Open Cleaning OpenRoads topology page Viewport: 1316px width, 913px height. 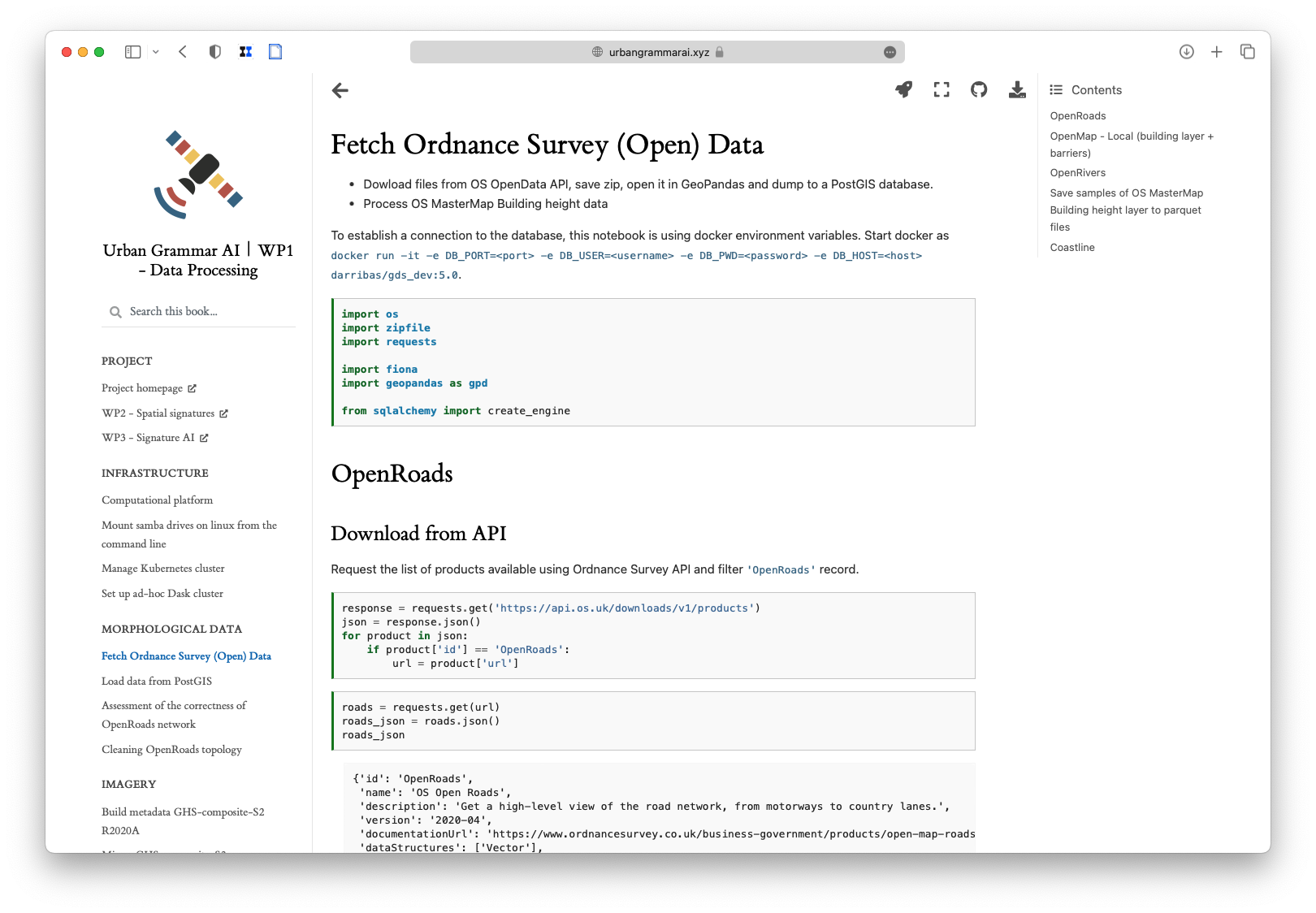tap(171, 750)
